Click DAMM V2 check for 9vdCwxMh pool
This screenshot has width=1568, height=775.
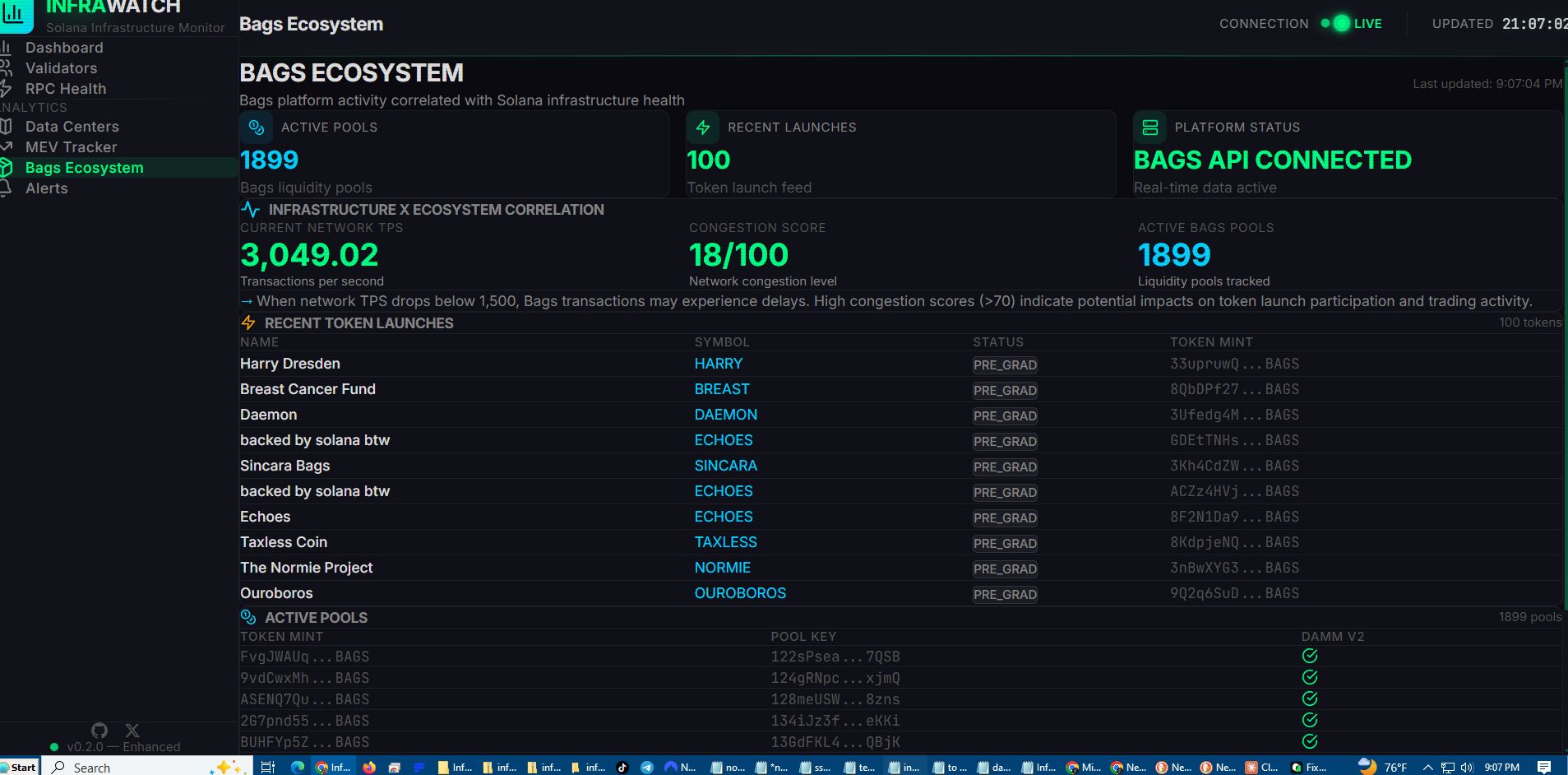pyautogui.click(x=1310, y=677)
